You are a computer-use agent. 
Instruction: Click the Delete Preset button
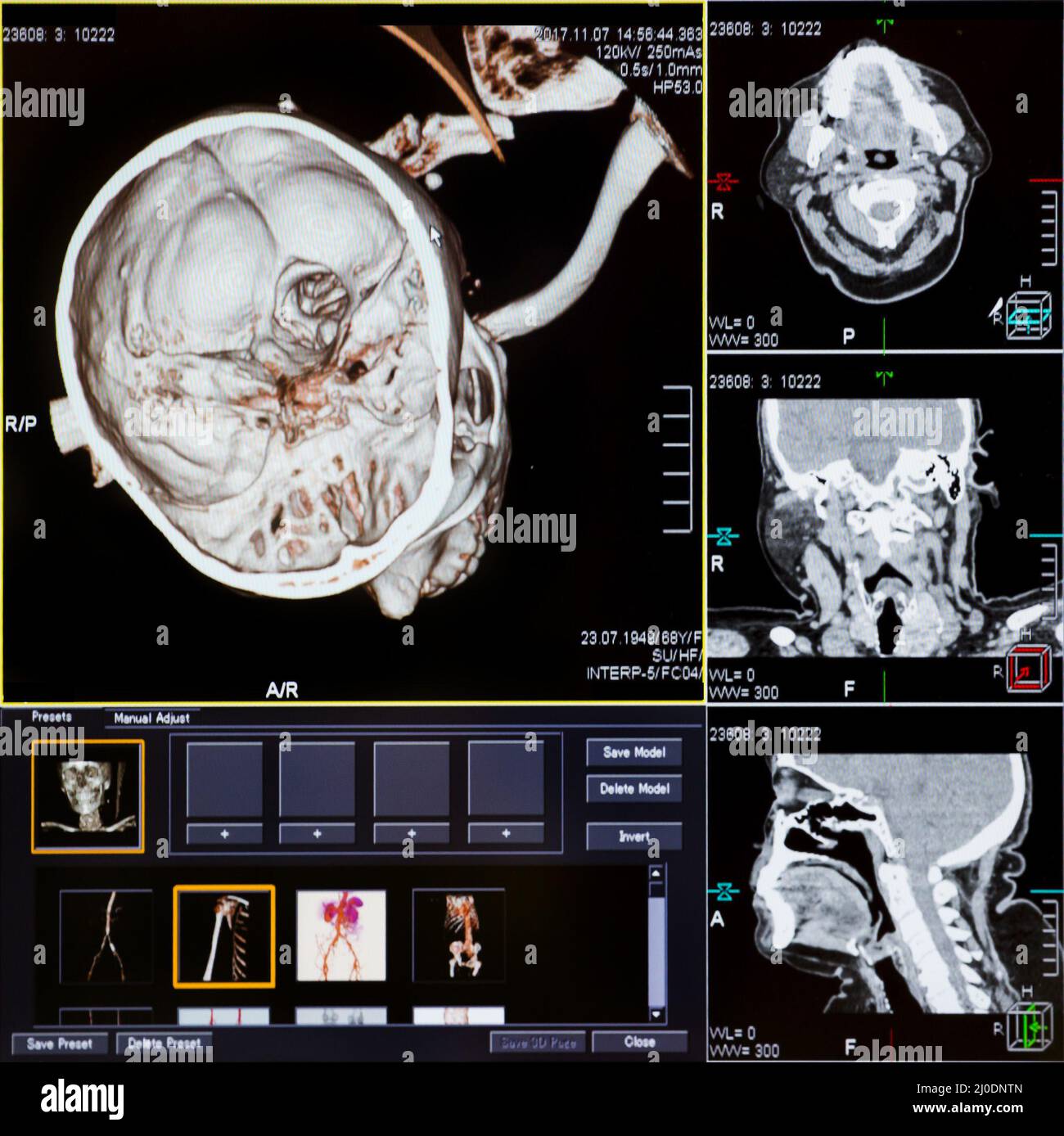[x=165, y=1044]
